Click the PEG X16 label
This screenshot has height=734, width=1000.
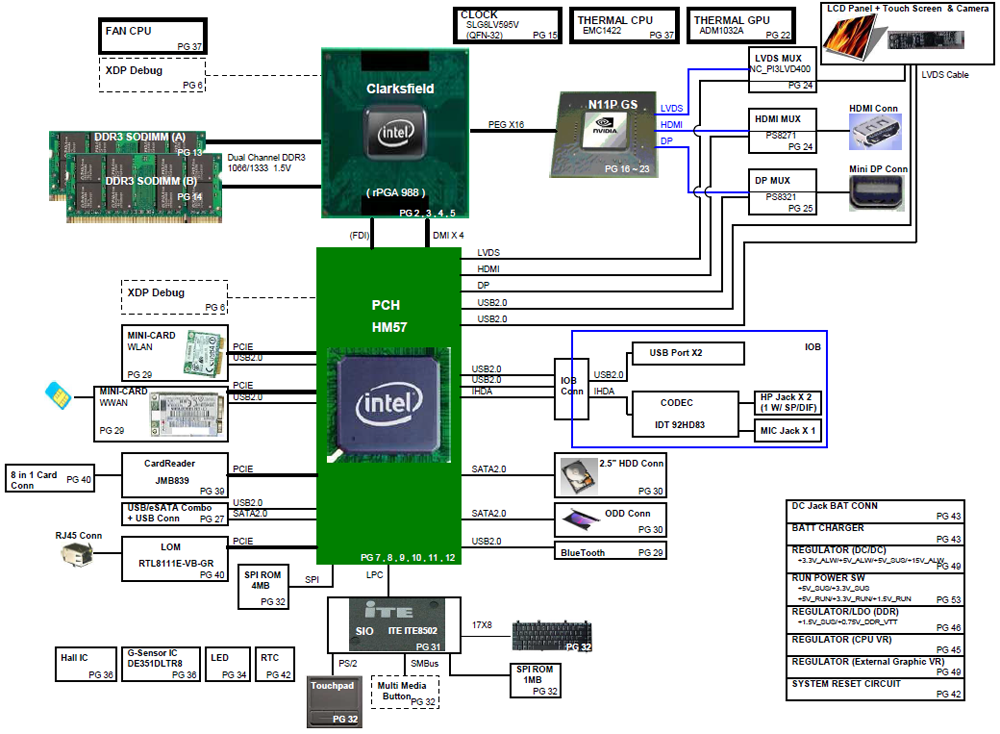(x=506, y=124)
